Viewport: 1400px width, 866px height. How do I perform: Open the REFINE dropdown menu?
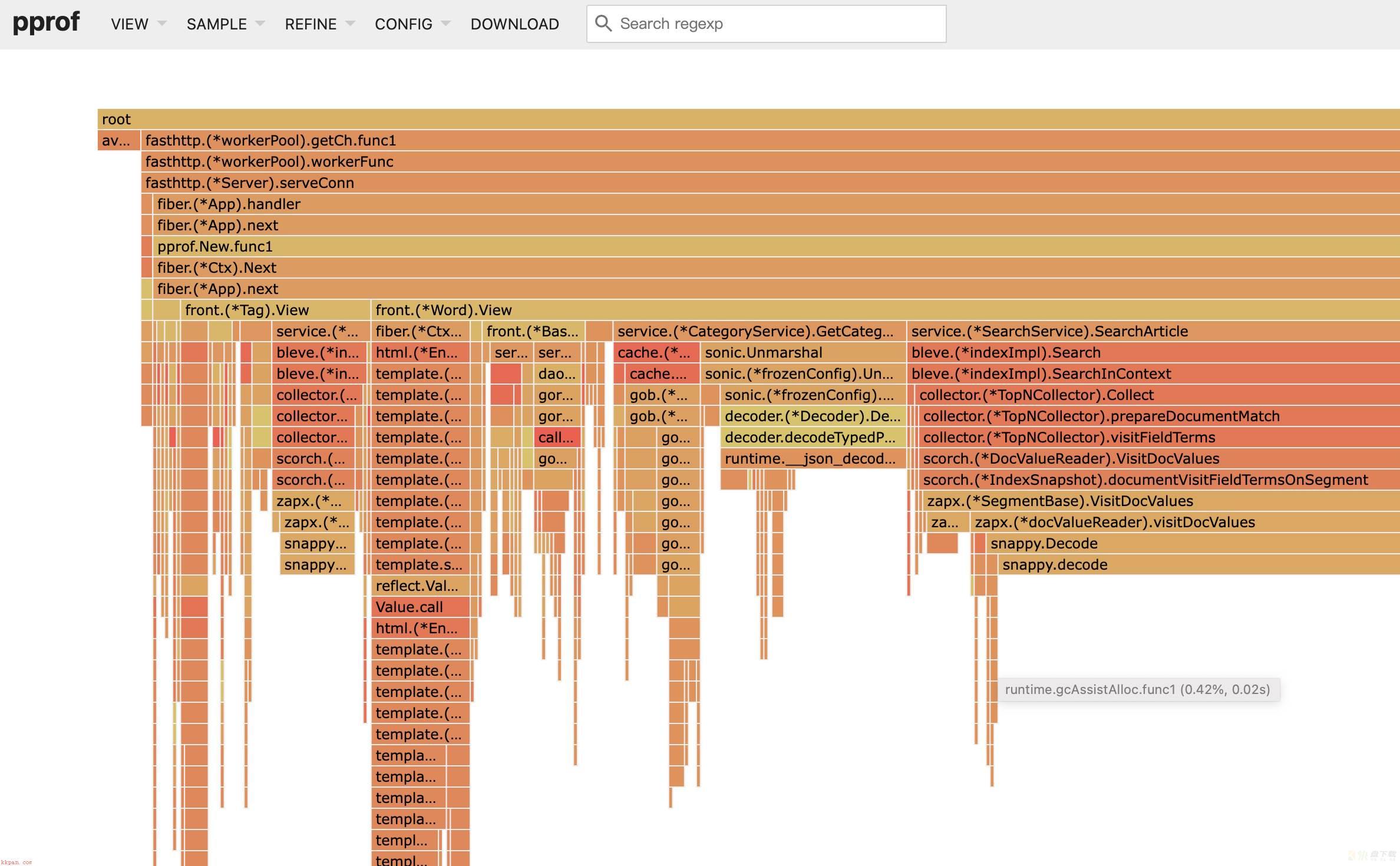[320, 24]
